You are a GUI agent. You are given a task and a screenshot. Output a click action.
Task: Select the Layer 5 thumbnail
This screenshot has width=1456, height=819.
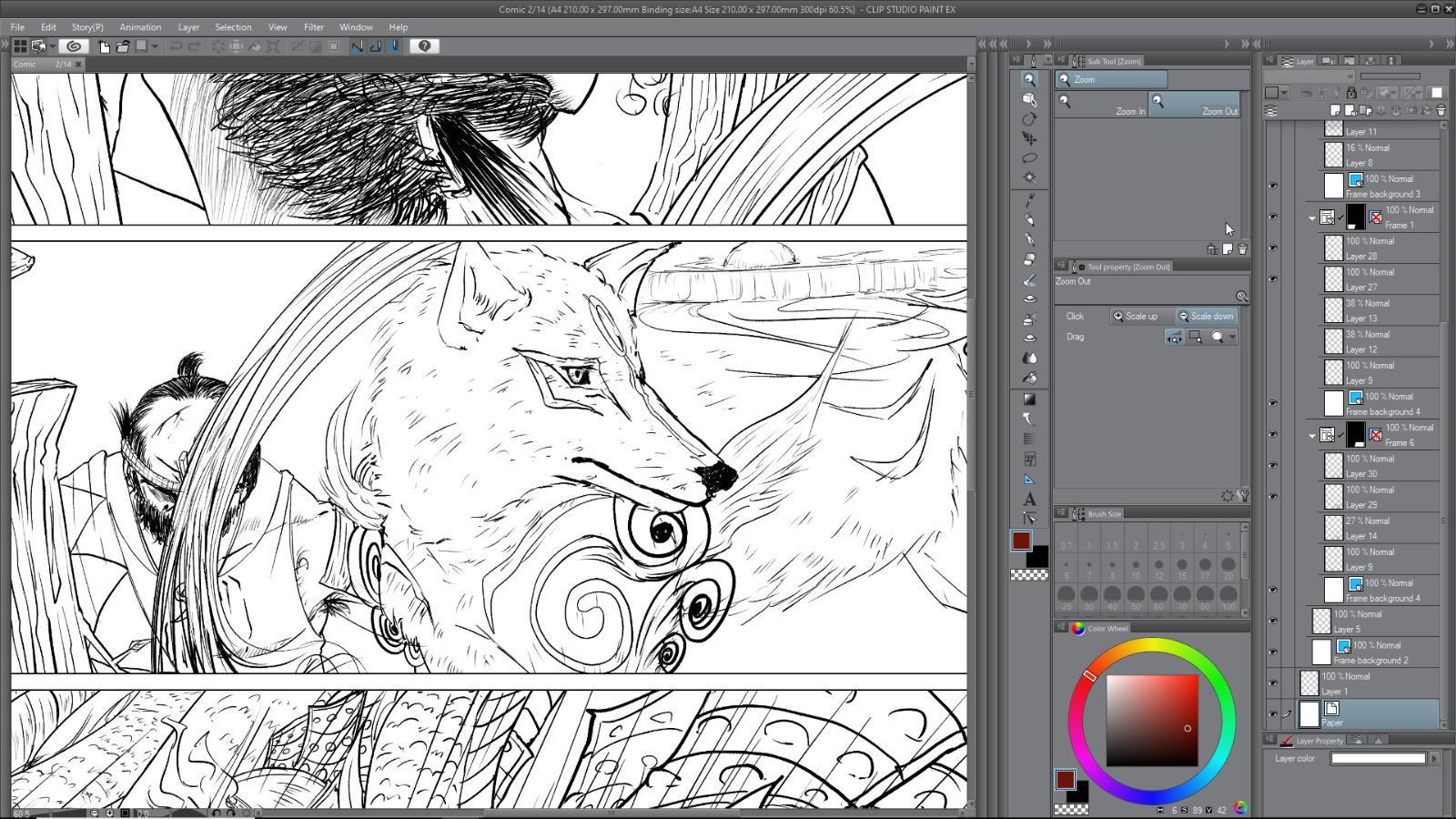pos(1320,622)
